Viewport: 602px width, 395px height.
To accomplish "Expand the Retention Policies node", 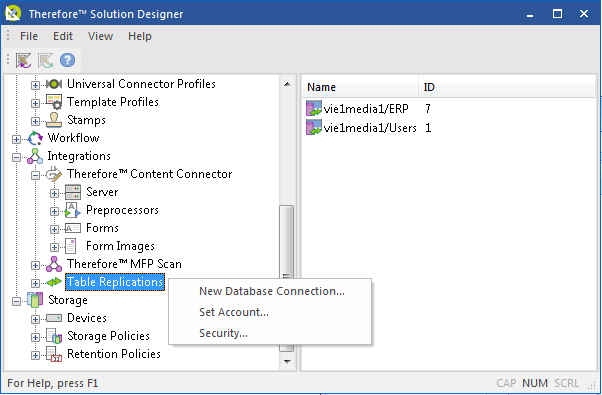I will pyautogui.click(x=35, y=355).
